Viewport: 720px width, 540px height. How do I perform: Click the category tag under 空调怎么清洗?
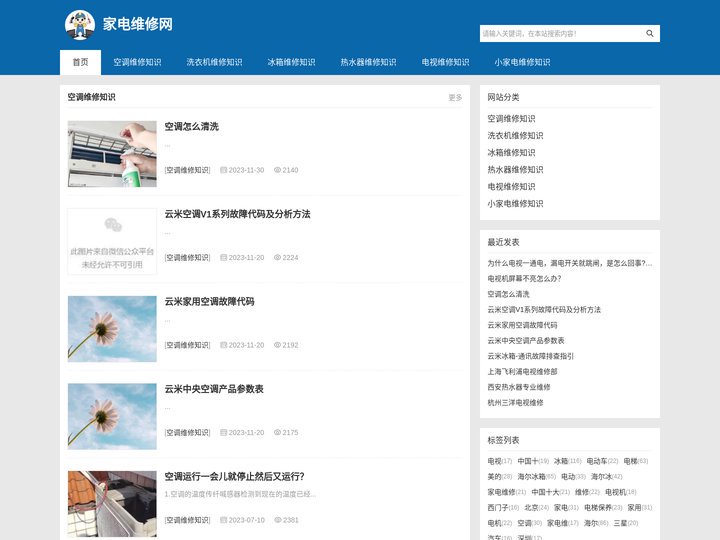[x=187, y=170]
